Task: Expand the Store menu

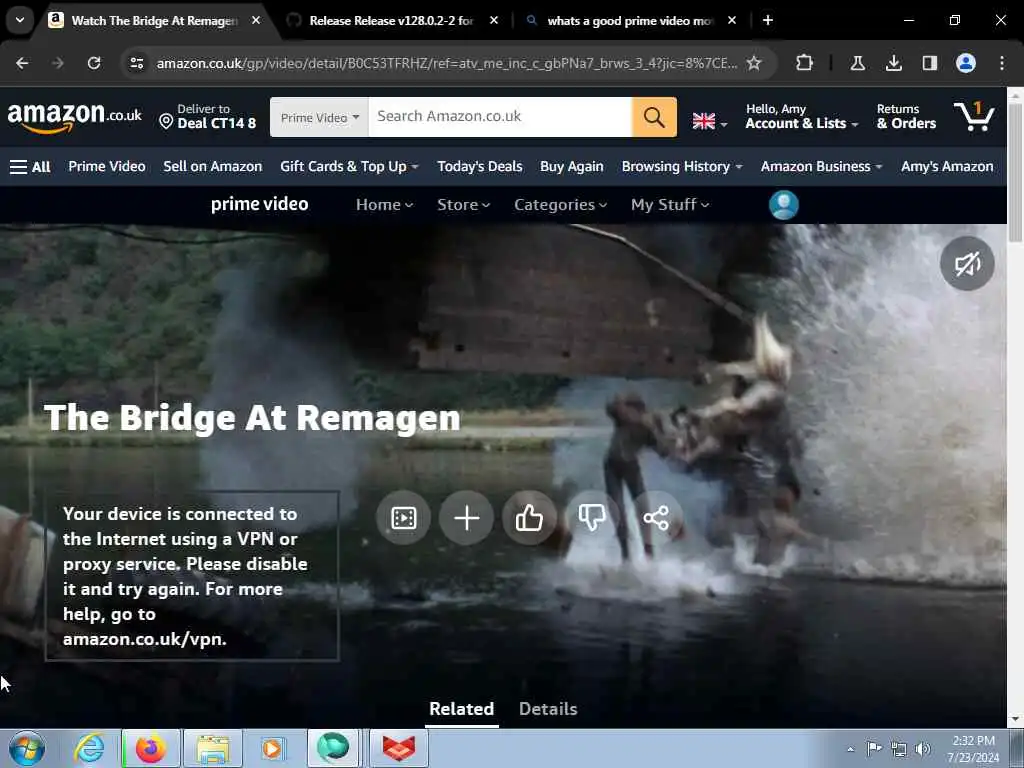Action: click(x=463, y=205)
